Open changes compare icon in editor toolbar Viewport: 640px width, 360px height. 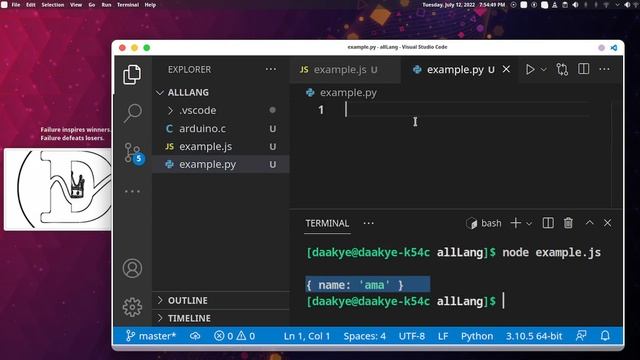click(562, 69)
